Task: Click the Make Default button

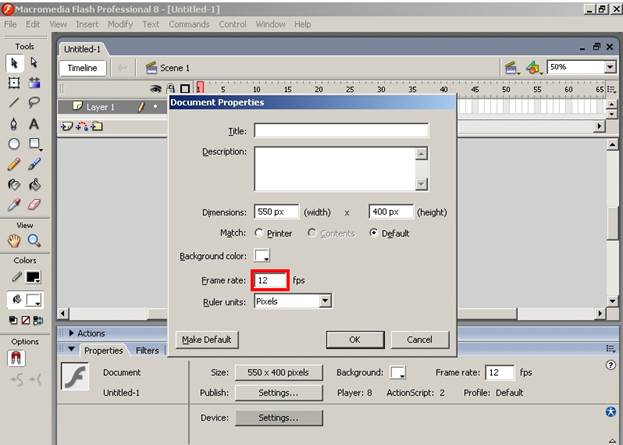Action: (207, 340)
